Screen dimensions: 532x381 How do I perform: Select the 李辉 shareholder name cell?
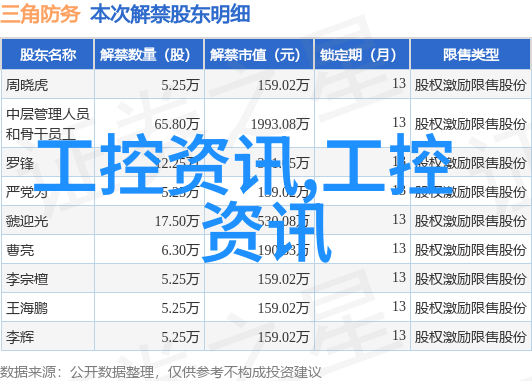pos(20,337)
